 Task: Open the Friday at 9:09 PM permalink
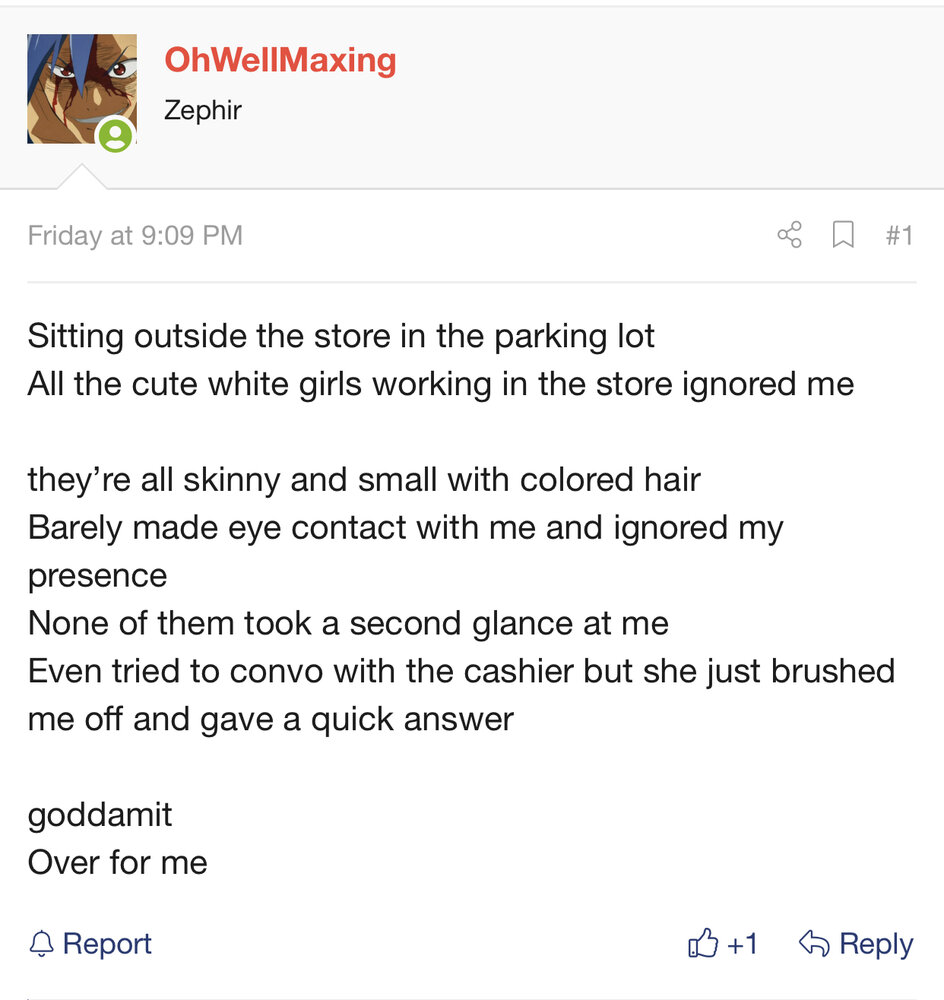(135, 235)
